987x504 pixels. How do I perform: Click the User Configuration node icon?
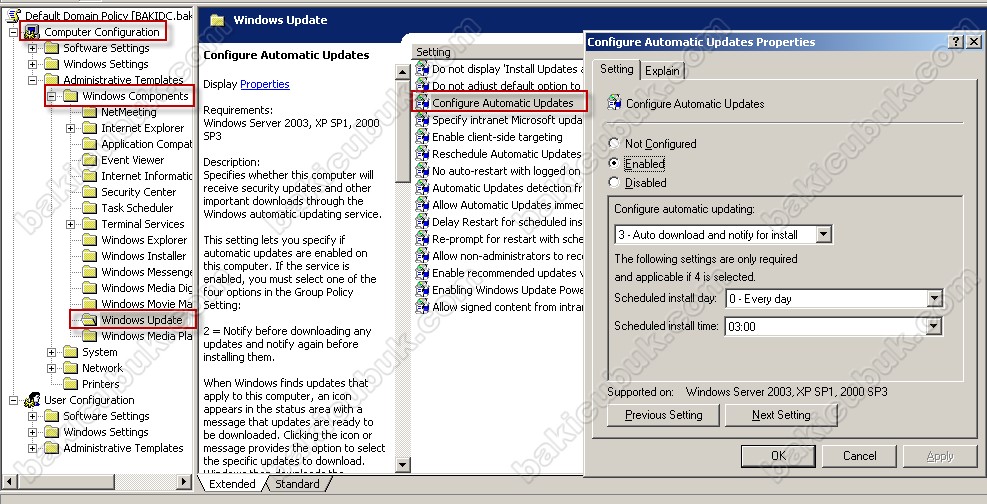(31, 400)
